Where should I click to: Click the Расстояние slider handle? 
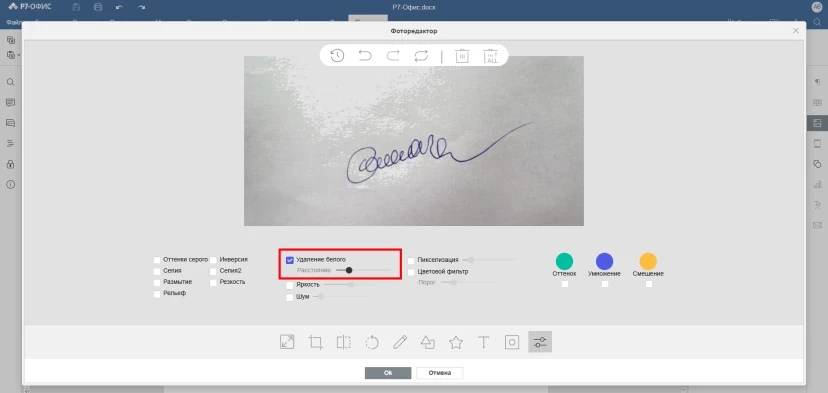[349, 270]
